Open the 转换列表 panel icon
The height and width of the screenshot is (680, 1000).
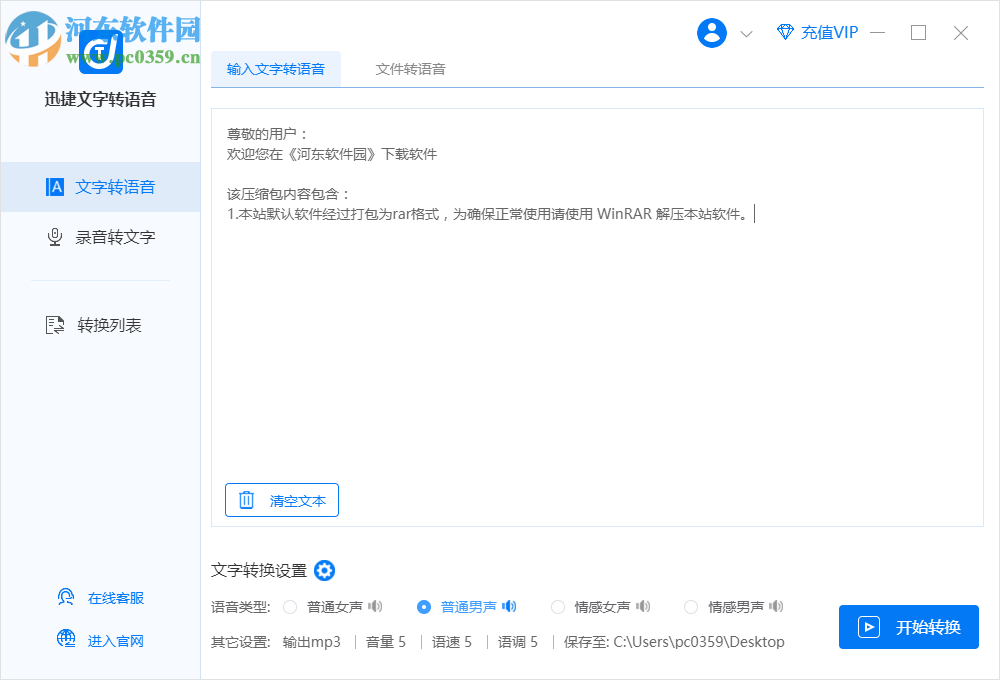(x=54, y=324)
